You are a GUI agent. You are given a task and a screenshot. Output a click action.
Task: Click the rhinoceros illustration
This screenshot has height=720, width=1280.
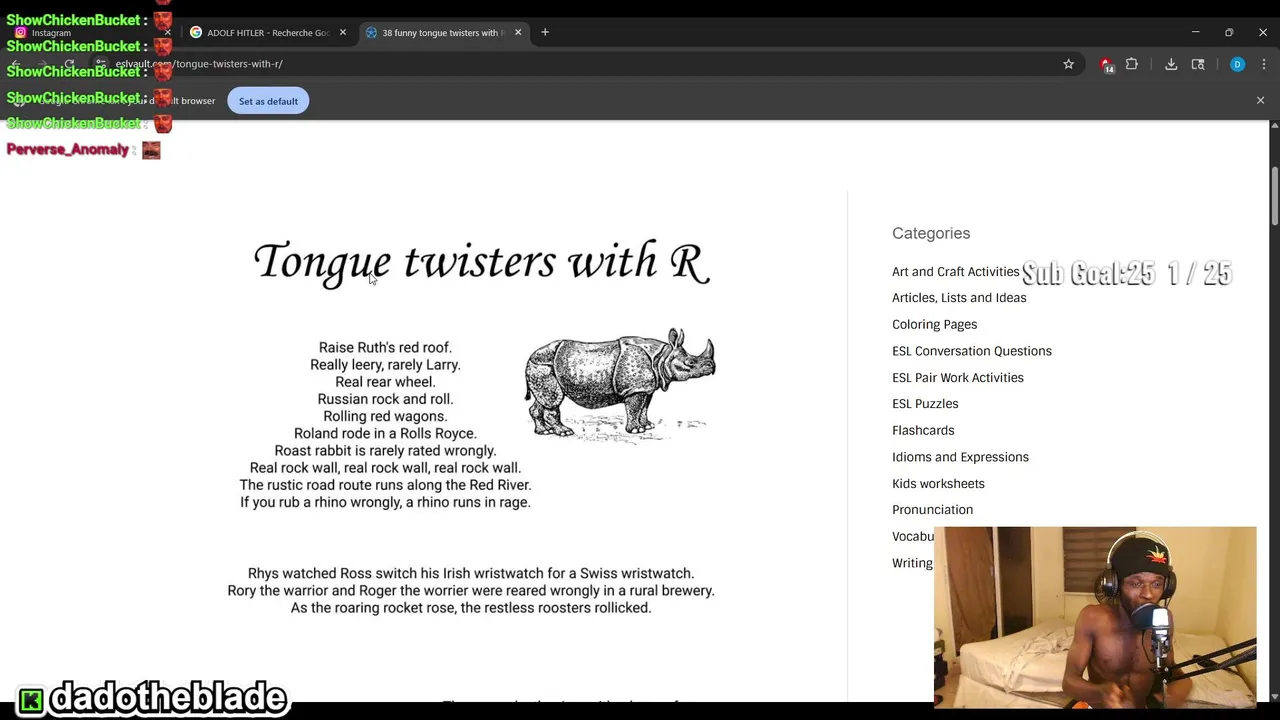tap(620, 385)
